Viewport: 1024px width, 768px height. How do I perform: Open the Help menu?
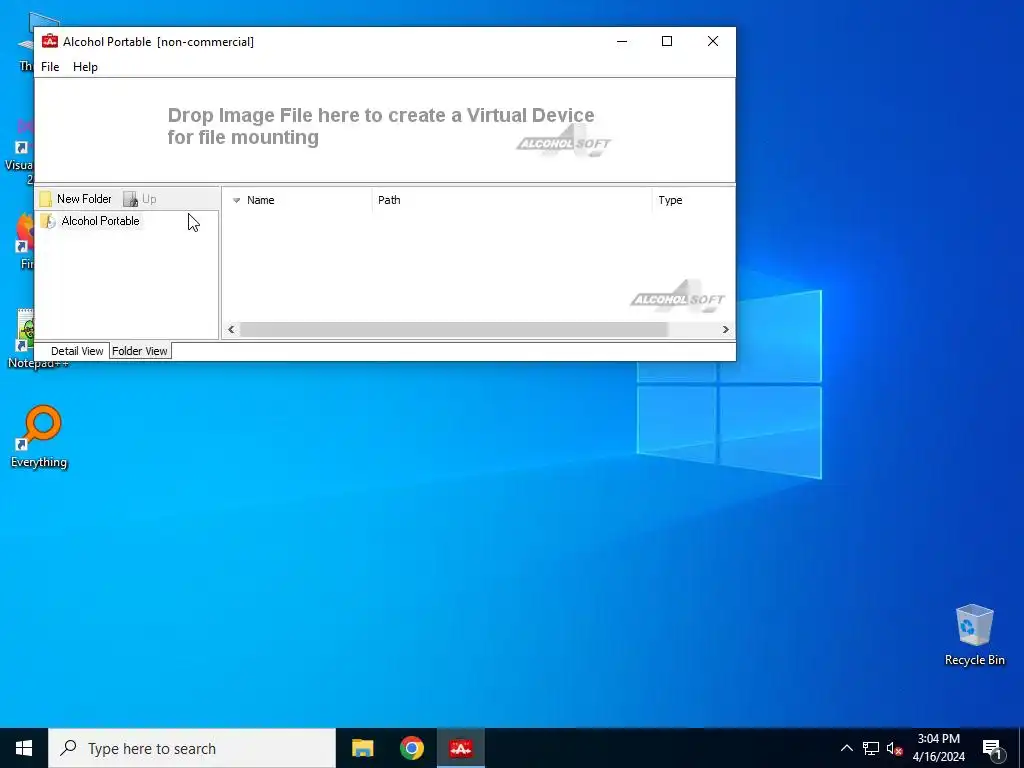(x=85, y=67)
